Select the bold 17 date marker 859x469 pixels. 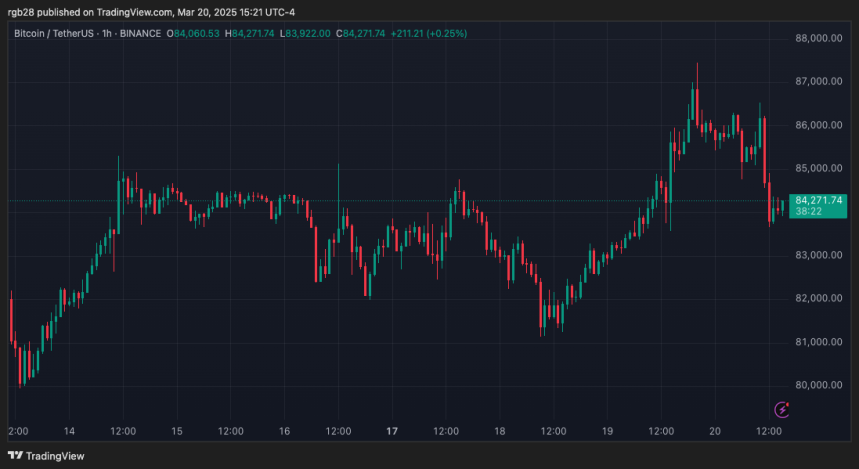point(392,431)
